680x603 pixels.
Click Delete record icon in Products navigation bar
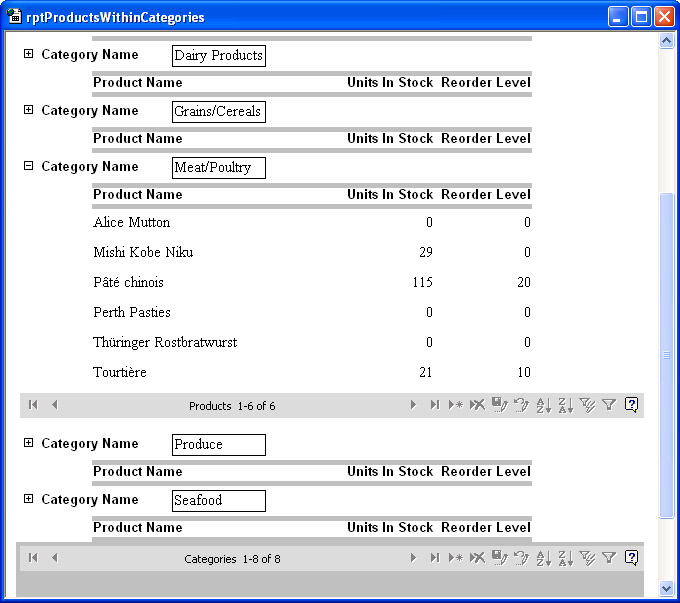point(477,405)
